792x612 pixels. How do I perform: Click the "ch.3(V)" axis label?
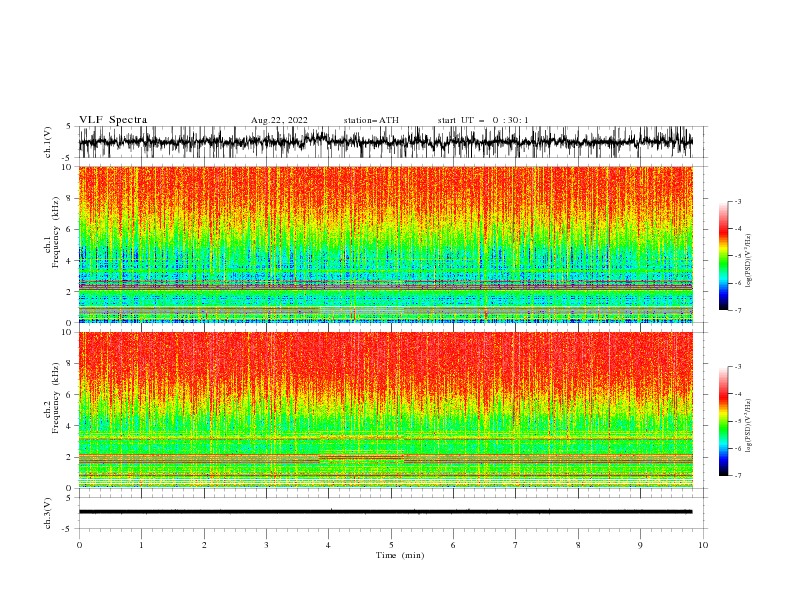[x=48, y=513]
